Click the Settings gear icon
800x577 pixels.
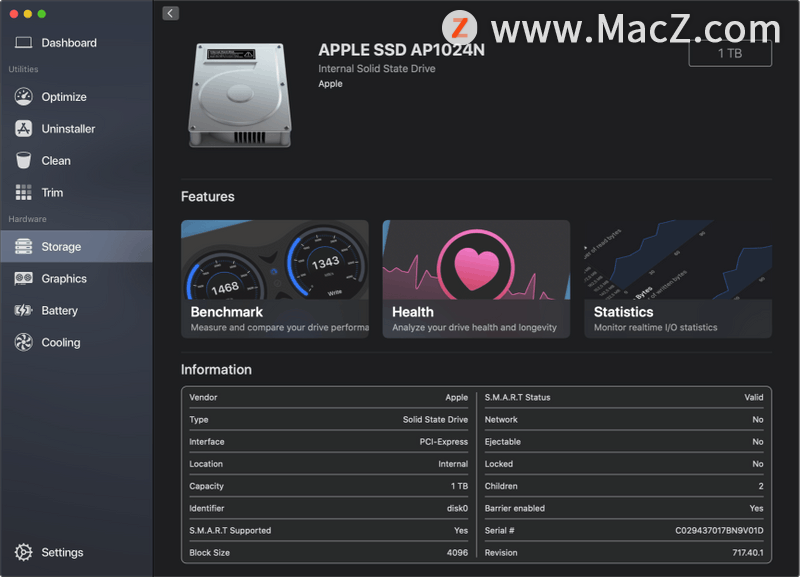(x=23, y=552)
